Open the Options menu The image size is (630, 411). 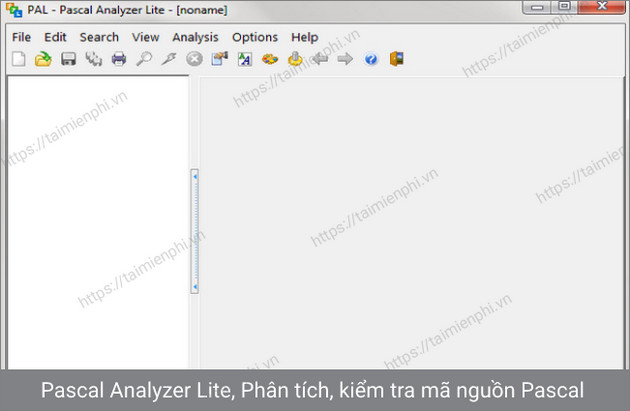[255, 37]
